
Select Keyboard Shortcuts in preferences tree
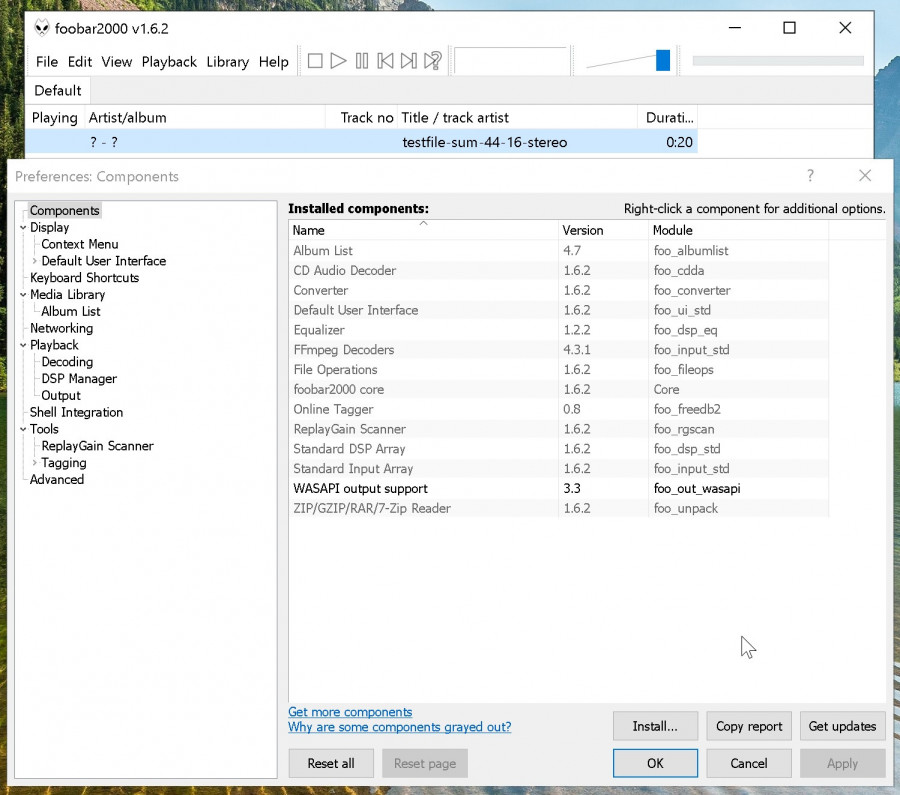(84, 278)
